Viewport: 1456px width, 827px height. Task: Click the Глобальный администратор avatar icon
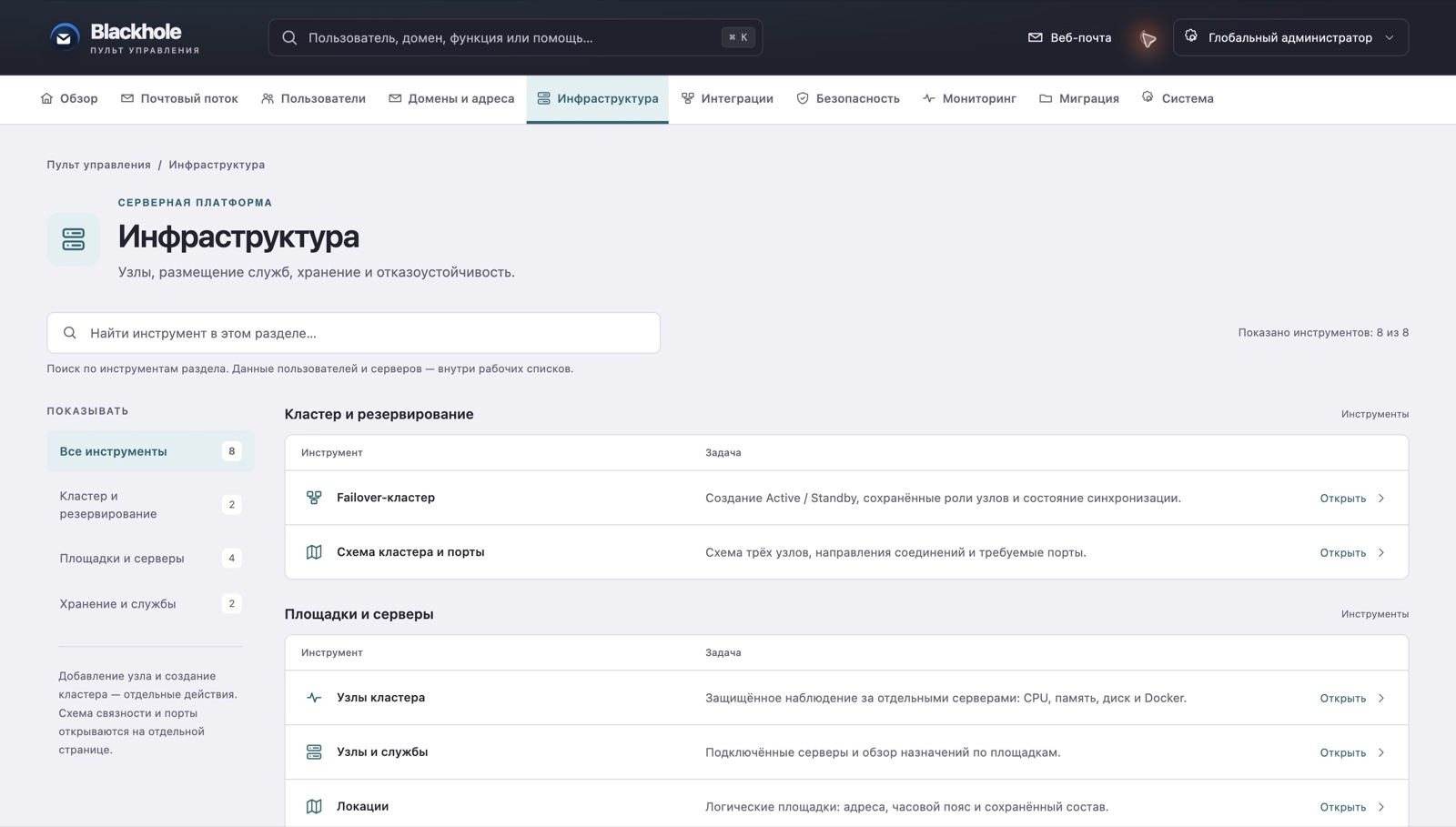(1191, 36)
